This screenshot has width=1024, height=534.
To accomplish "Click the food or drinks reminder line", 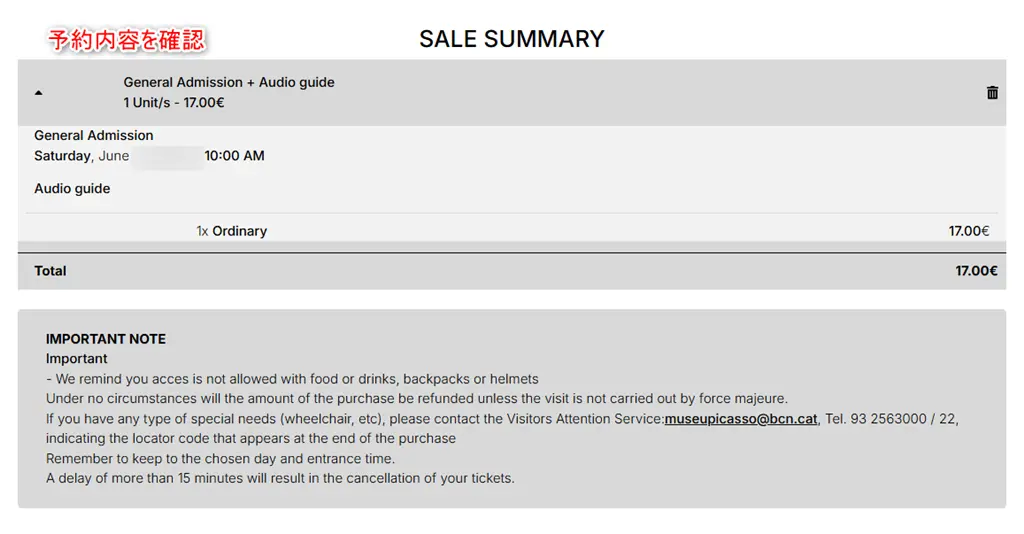I will coord(292,379).
